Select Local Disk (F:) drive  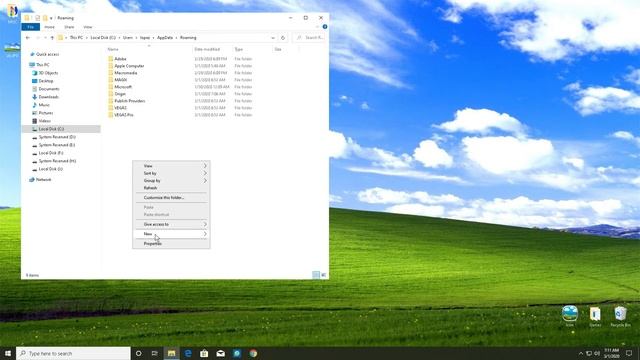coord(51,153)
